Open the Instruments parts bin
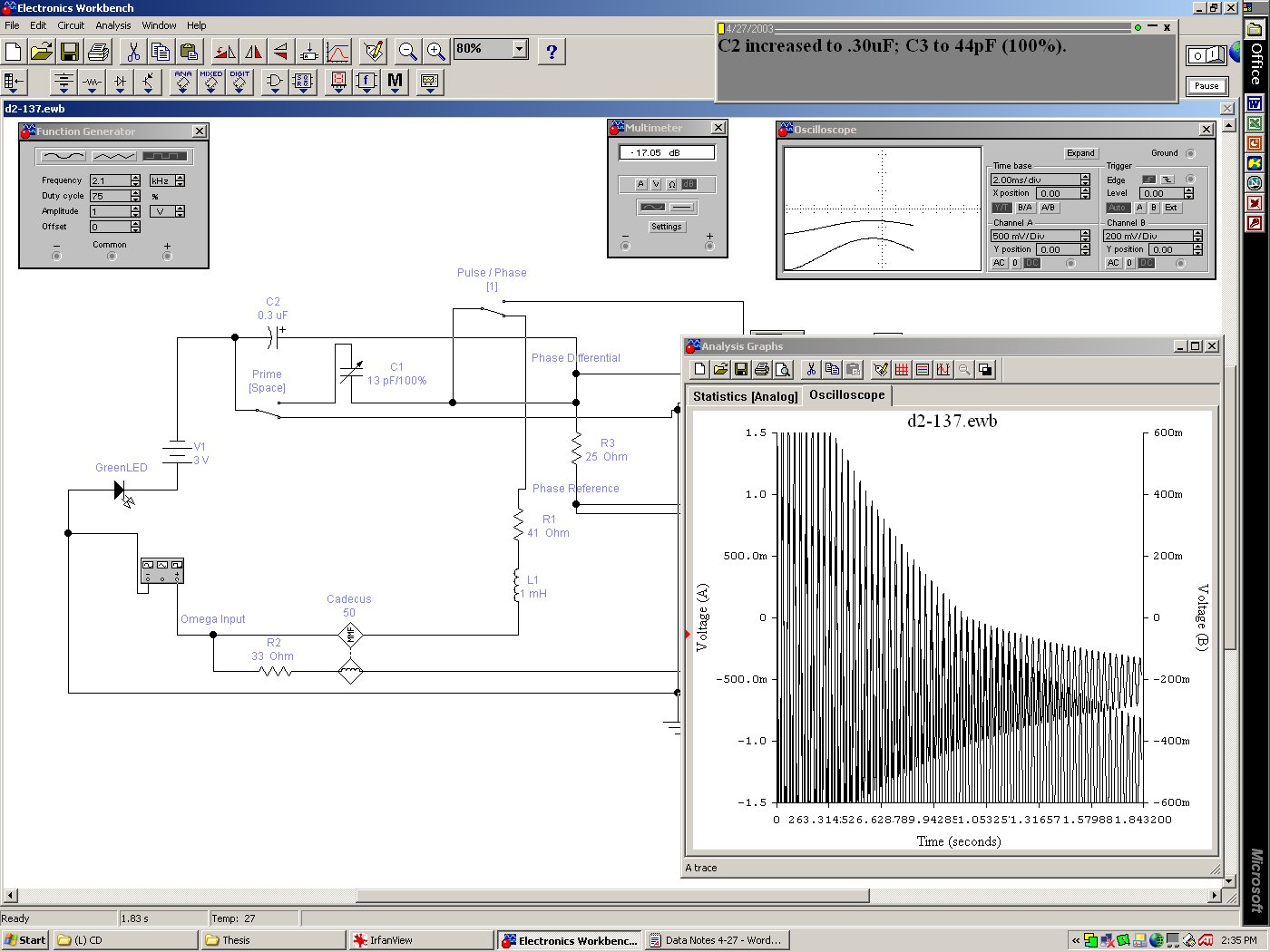This screenshot has height=952, width=1270. [430, 83]
